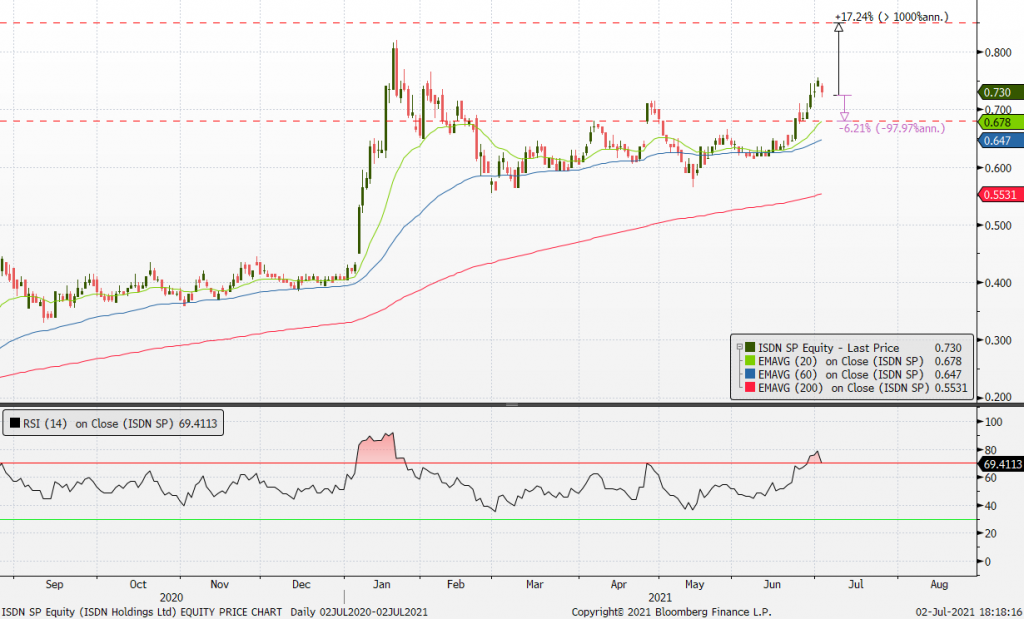Click the Oct month label on time axis
Viewport: 1024px width, 619px height.
138,584
